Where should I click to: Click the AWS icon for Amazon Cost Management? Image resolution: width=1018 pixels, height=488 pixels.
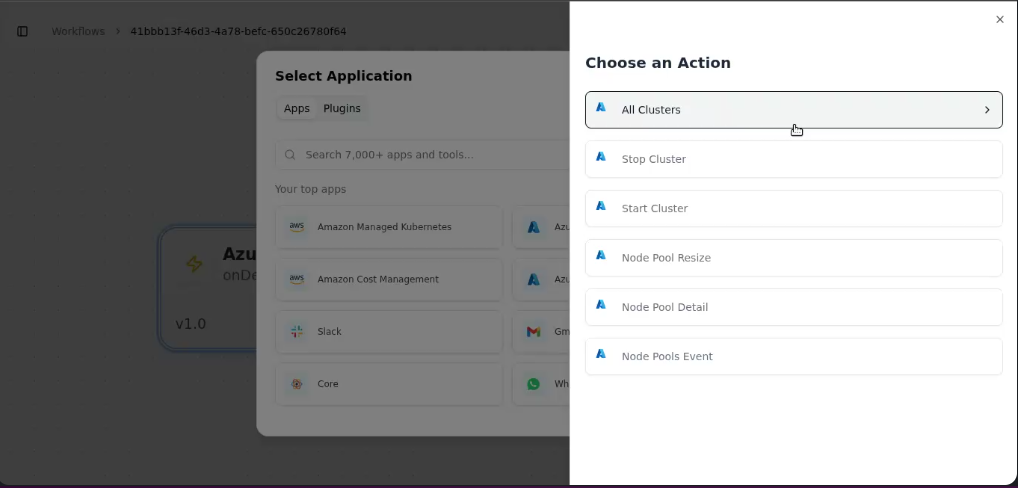pos(297,279)
